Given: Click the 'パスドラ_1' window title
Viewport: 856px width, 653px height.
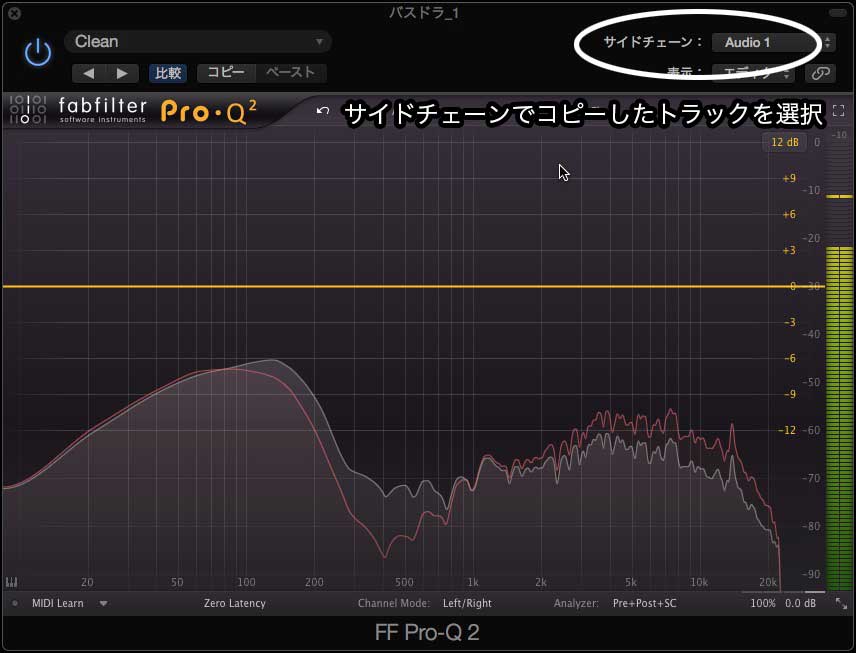Looking at the screenshot, I should click(424, 13).
